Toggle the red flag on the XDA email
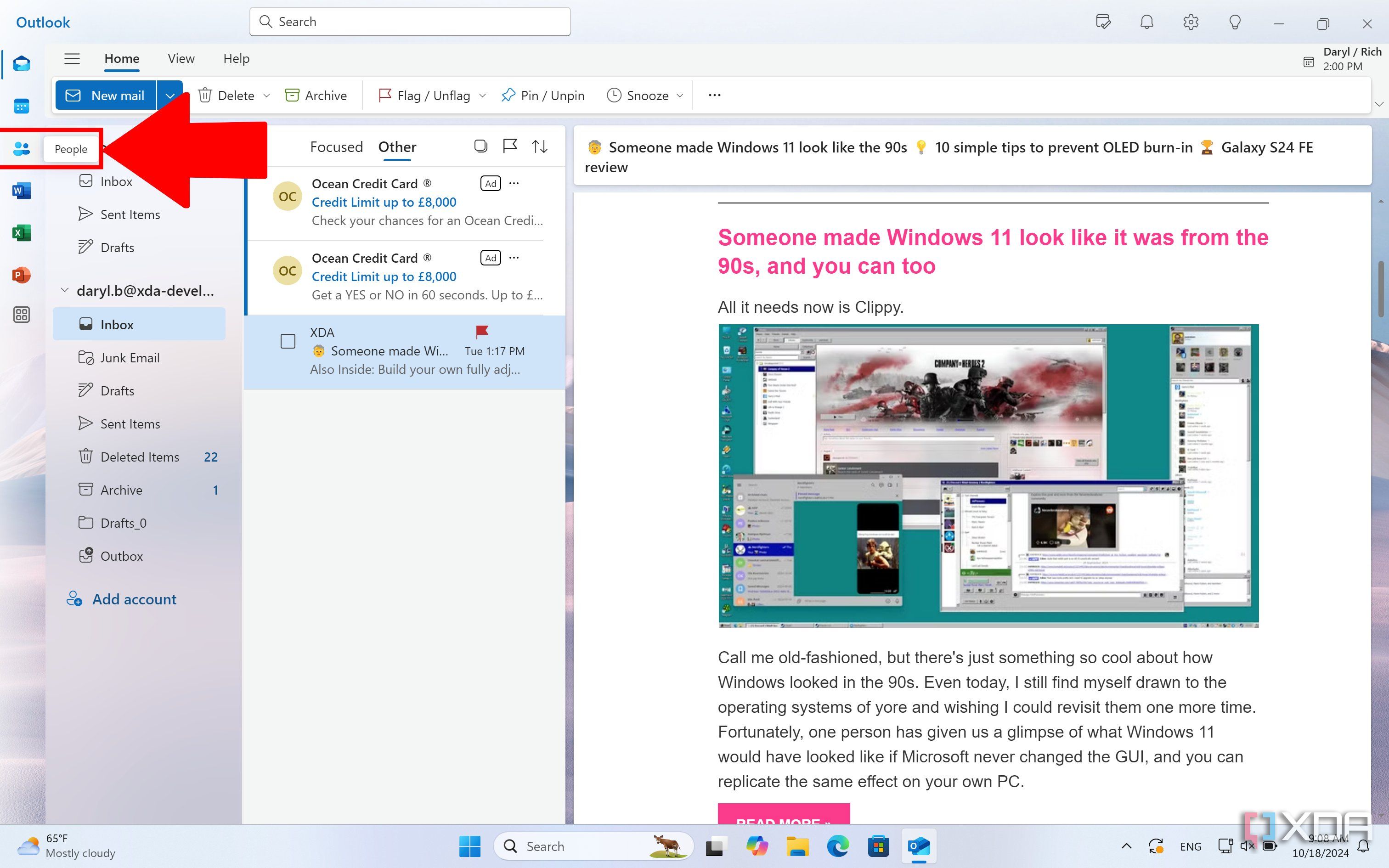The height and width of the screenshot is (868, 1389). pos(481,332)
